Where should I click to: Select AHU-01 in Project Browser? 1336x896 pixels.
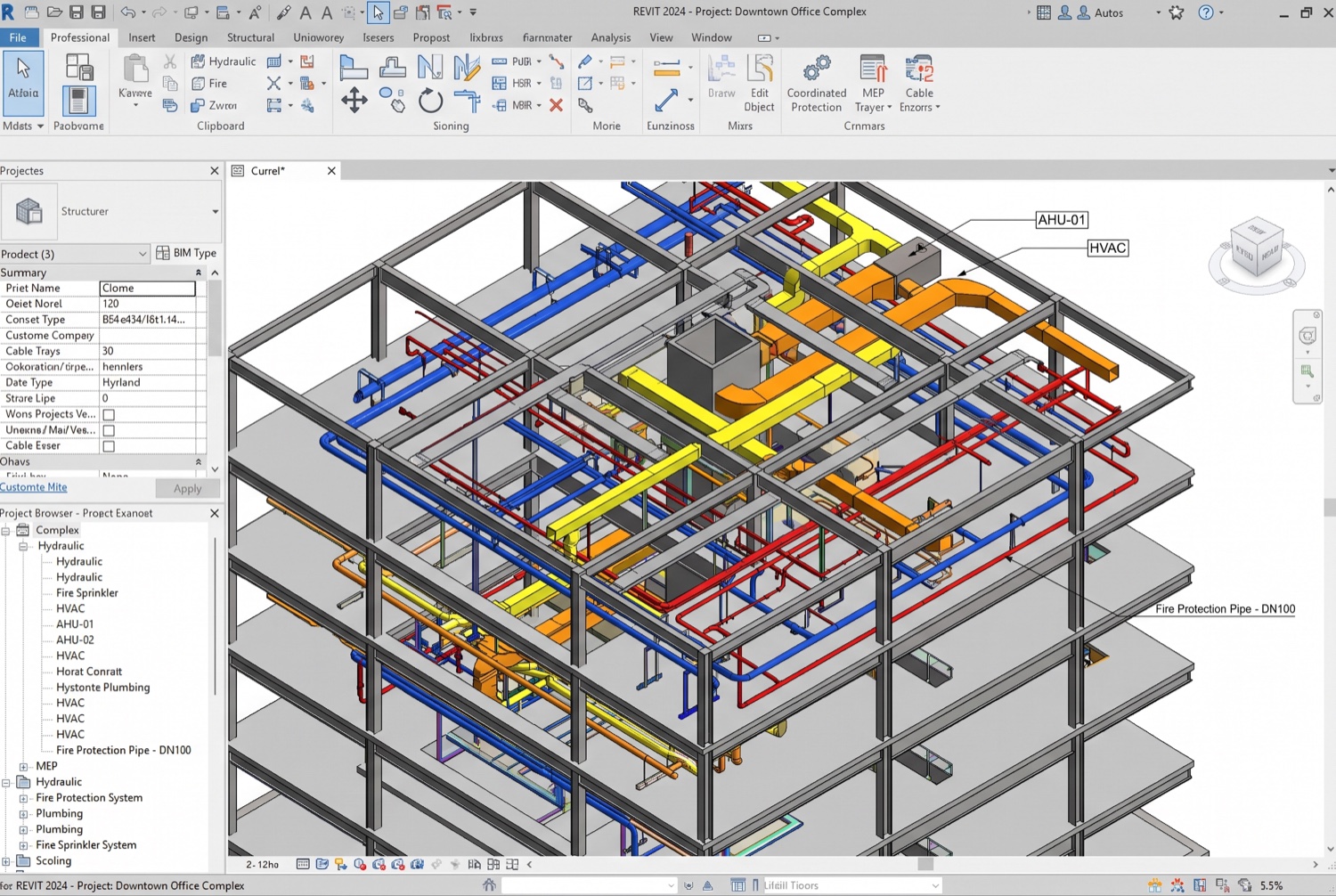coord(75,624)
